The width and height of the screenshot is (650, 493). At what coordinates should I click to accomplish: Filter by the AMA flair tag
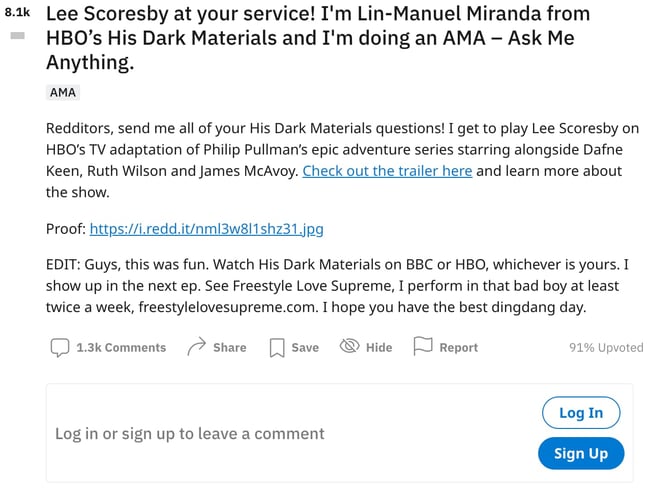point(62,92)
